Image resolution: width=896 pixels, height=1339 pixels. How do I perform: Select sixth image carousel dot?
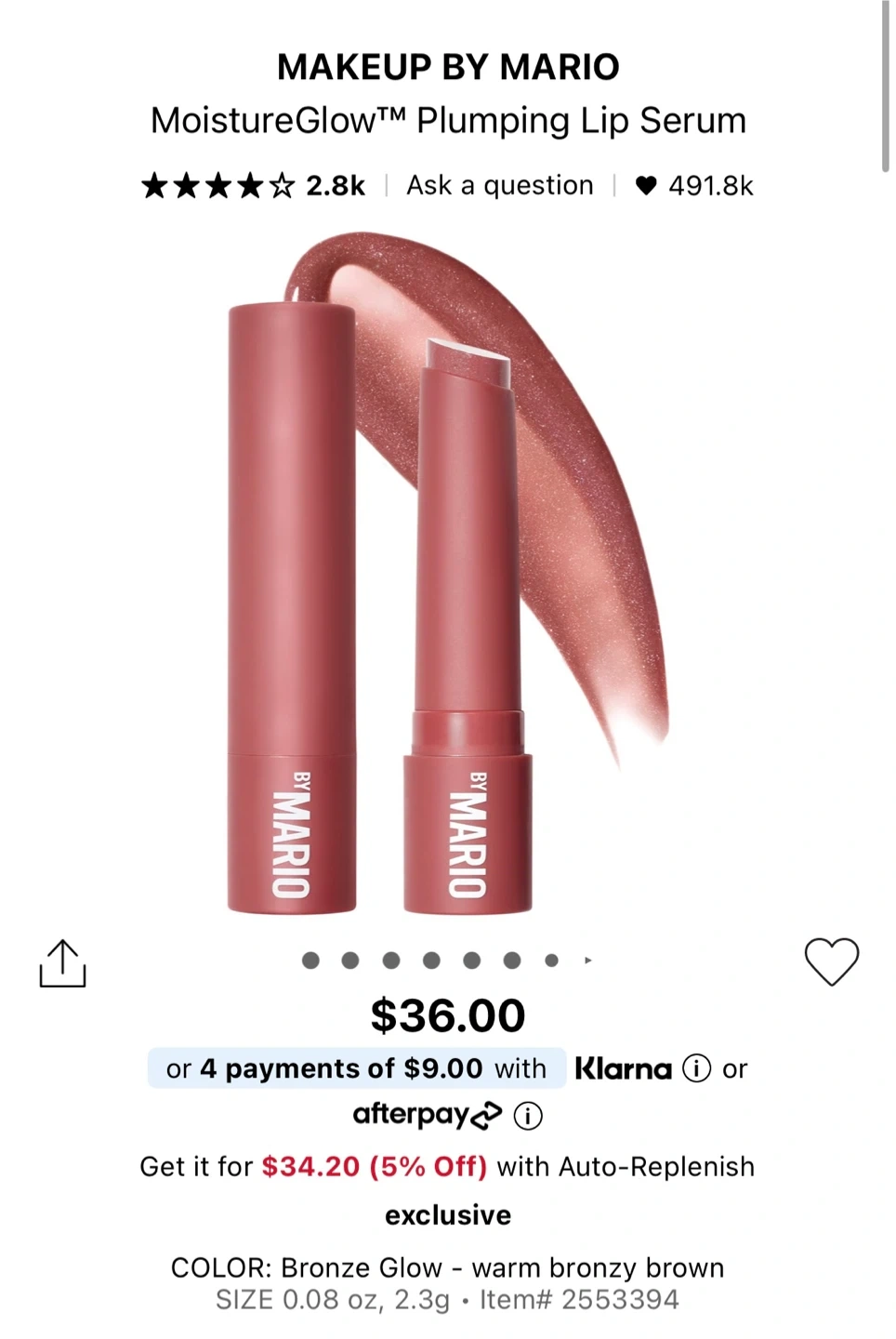pyautogui.click(x=512, y=961)
